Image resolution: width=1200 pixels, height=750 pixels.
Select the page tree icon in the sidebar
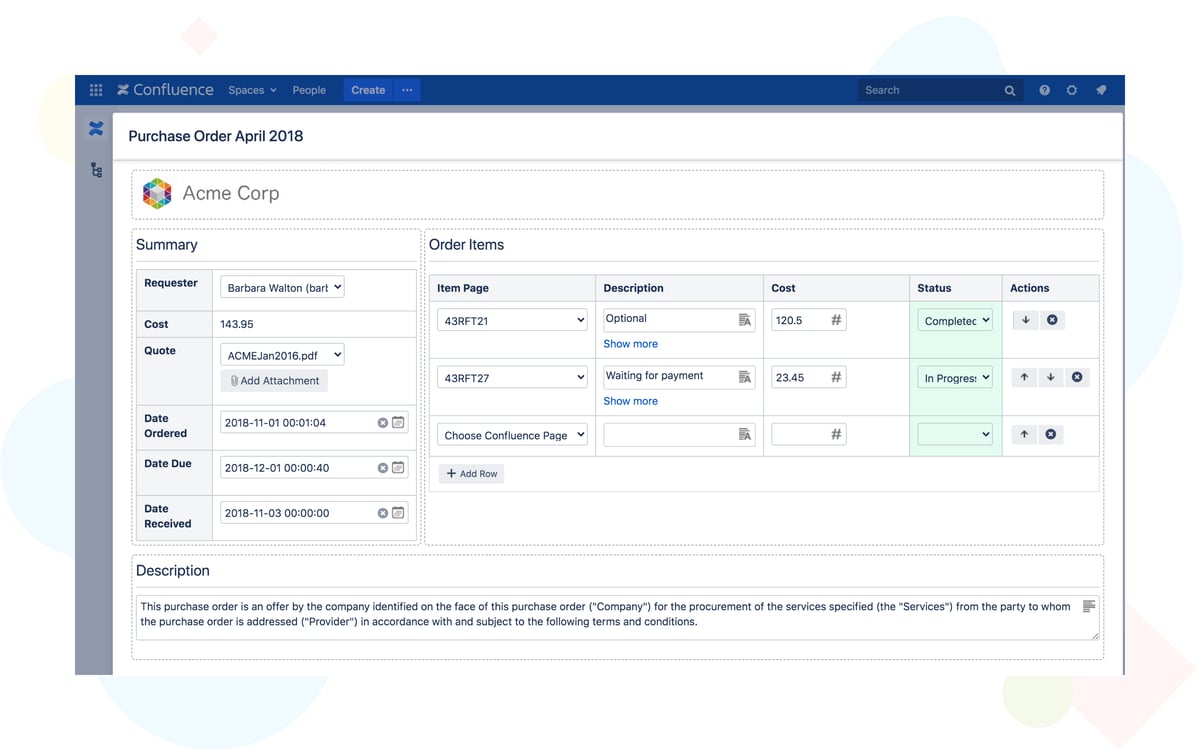(95, 169)
